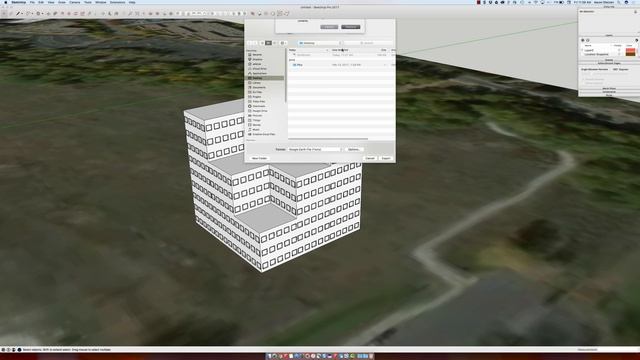Click the file list horizontal scrollbar
The width and height of the screenshot is (640, 360).
pos(328,139)
